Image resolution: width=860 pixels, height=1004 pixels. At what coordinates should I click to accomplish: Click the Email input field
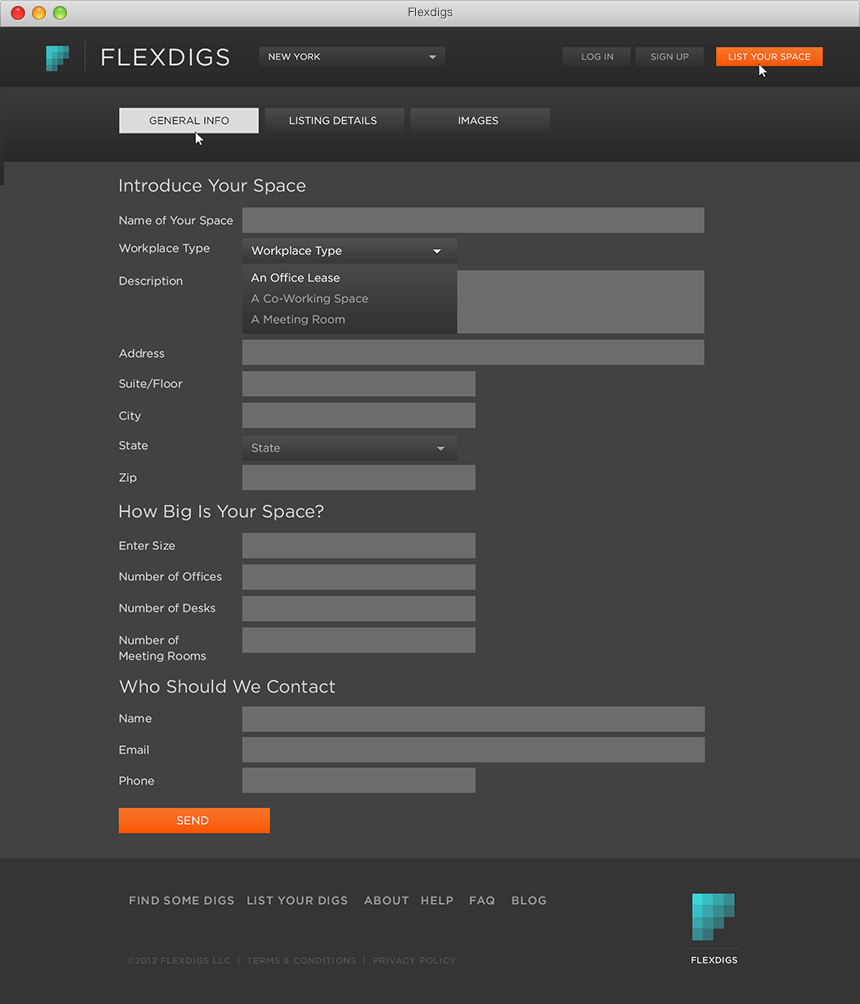(473, 750)
